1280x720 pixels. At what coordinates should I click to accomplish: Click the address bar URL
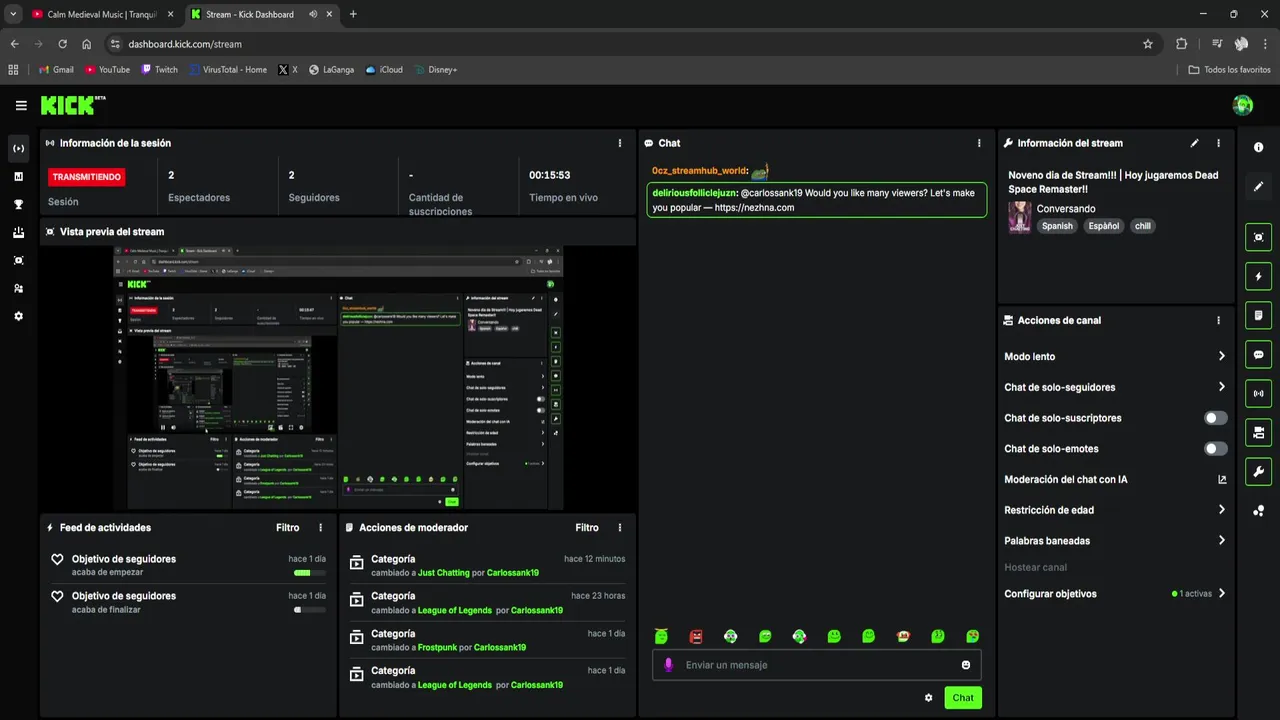[185, 44]
